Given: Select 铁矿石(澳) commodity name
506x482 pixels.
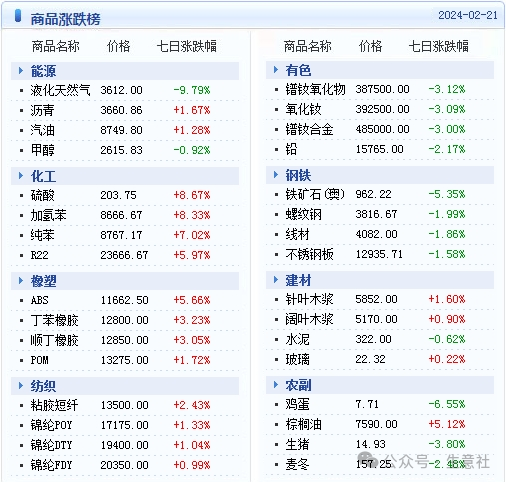Looking at the screenshot, I should click(x=315, y=194).
